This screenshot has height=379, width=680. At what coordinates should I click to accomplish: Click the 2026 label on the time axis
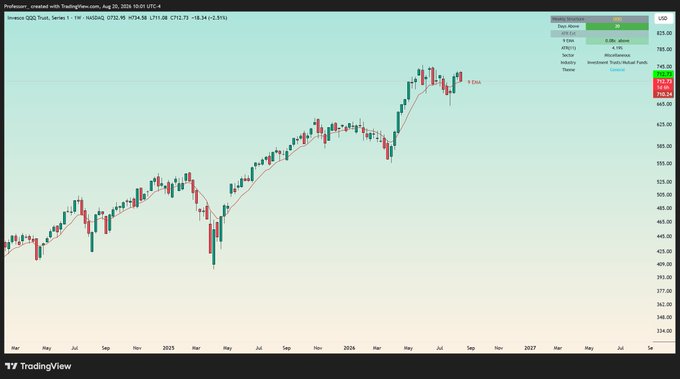(x=349, y=348)
